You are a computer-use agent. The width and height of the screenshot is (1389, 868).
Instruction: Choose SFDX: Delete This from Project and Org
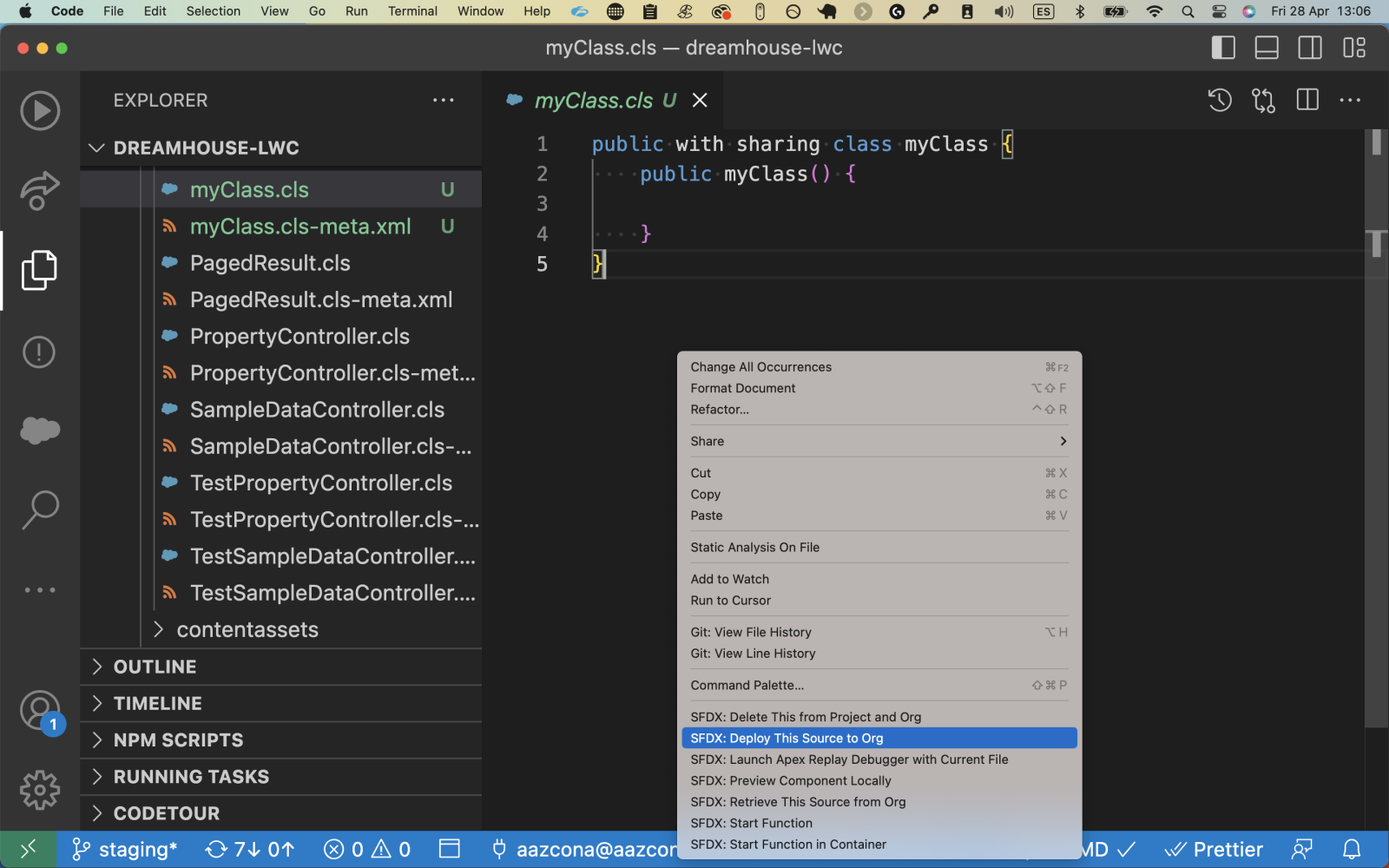[x=879, y=717]
